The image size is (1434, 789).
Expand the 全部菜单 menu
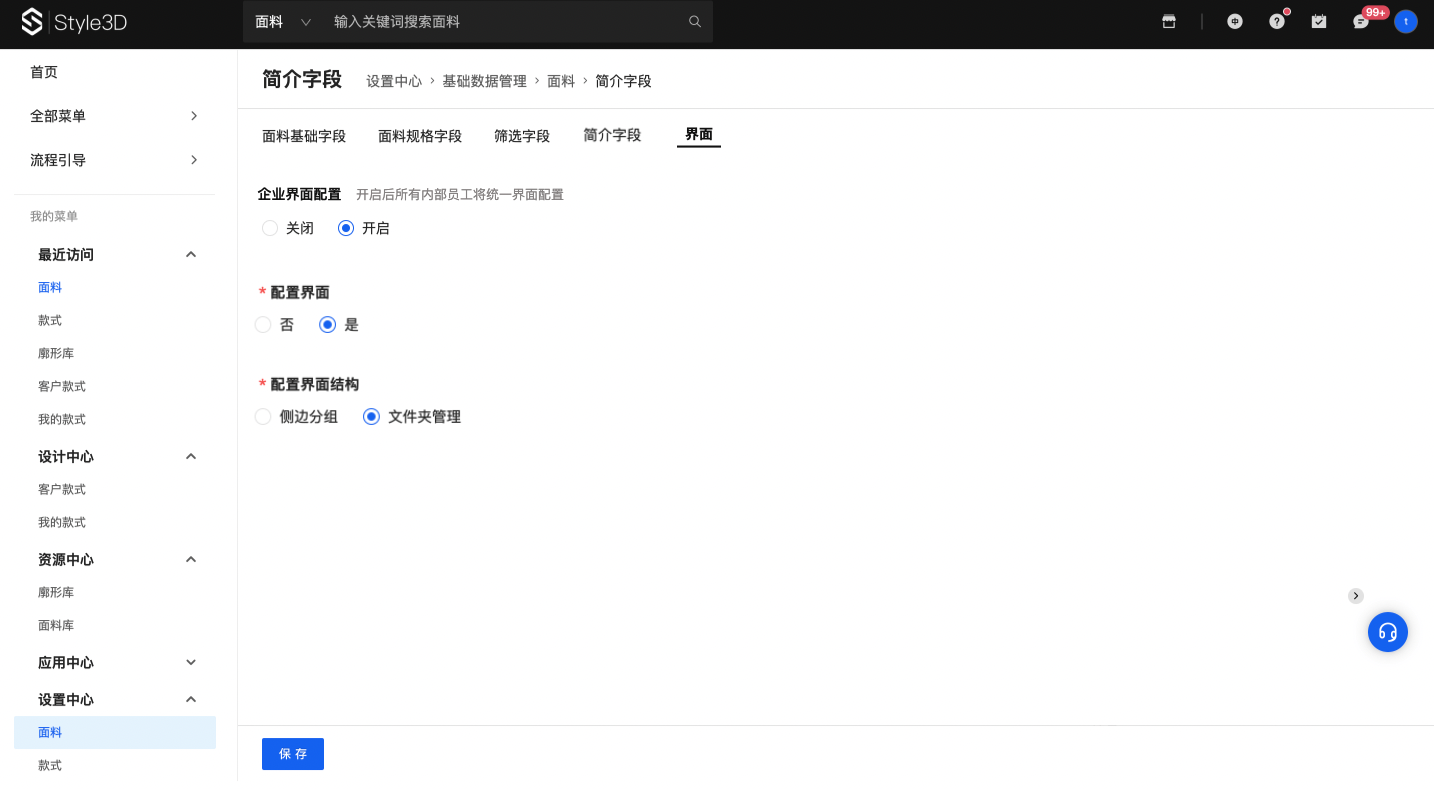click(x=115, y=116)
